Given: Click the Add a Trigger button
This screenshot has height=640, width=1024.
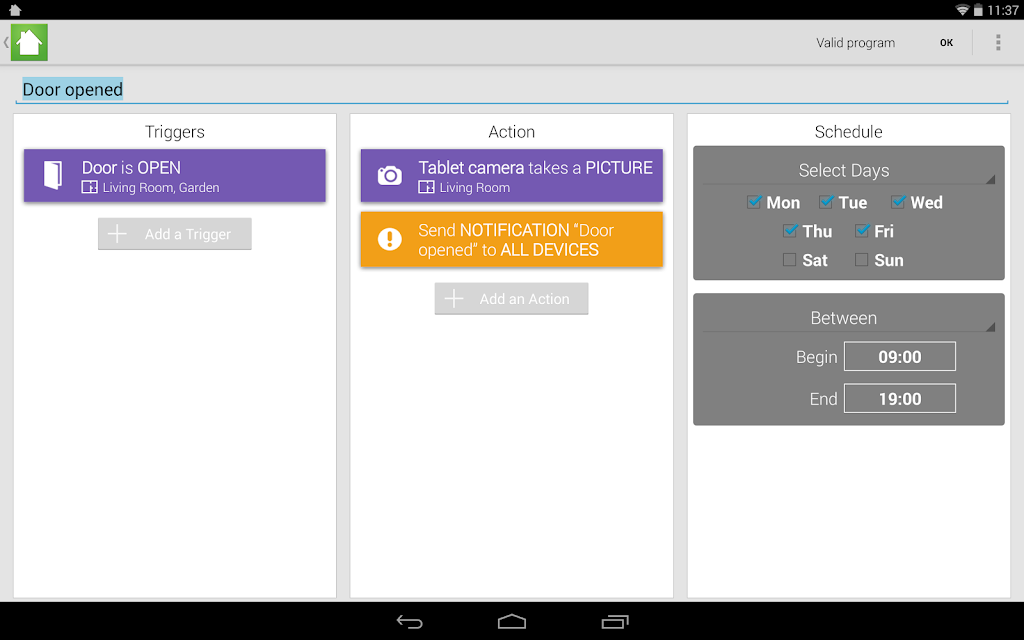Looking at the screenshot, I should pos(174,234).
